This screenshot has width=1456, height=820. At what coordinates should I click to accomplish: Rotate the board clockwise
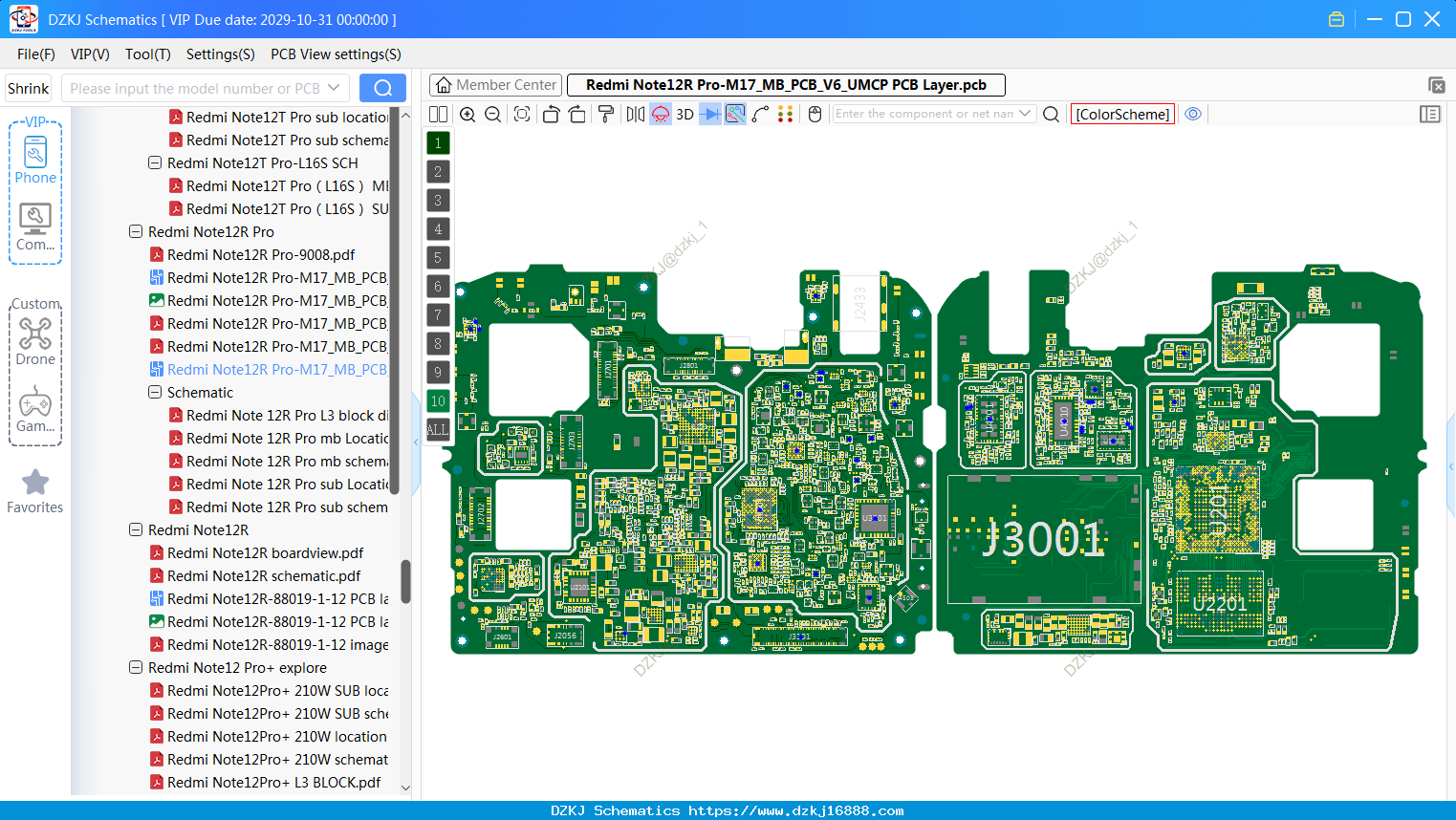tap(576, 114)
